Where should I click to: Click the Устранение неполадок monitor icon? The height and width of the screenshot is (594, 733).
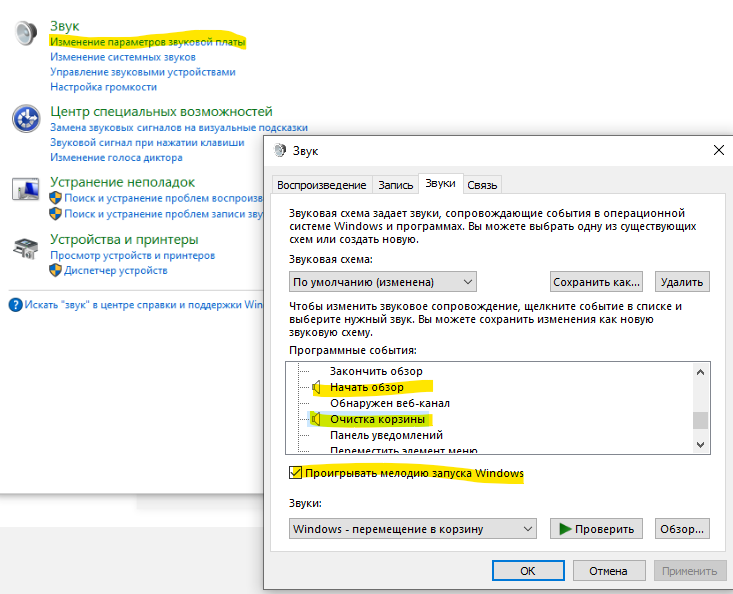26,189
